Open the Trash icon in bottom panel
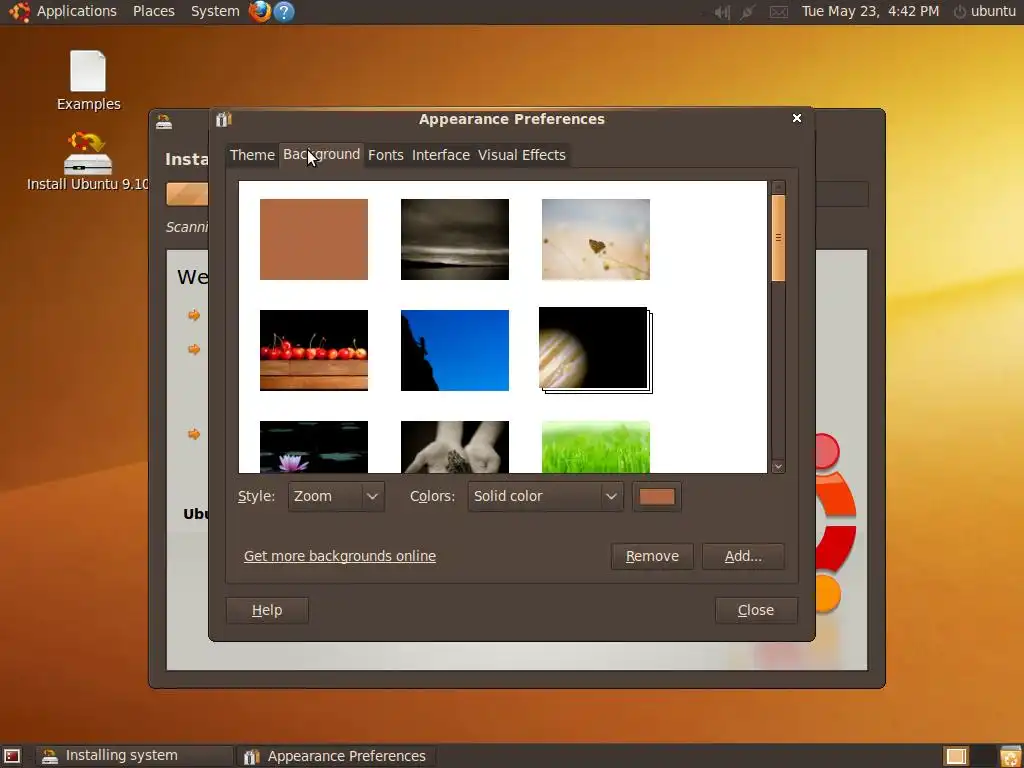The width and height of the screenshot is (1024, 768). tap(1010, 756)
